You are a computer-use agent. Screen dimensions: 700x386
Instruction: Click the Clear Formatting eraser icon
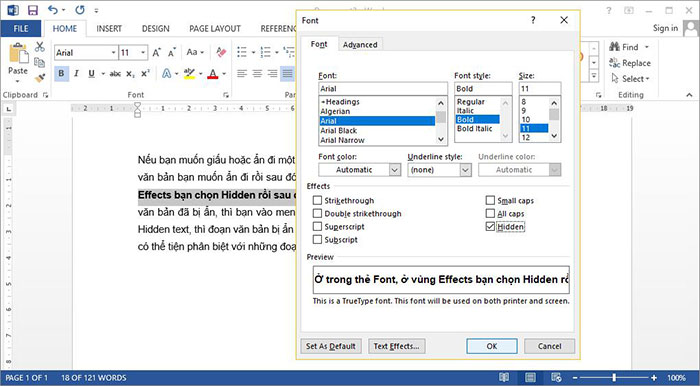(221, 52)
